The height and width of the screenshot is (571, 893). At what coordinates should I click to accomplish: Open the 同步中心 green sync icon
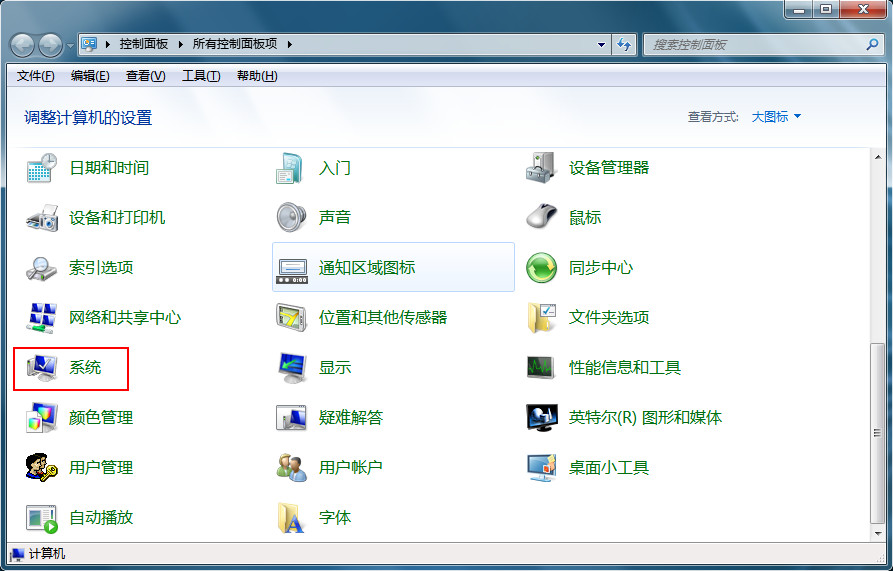click(541, 268)
